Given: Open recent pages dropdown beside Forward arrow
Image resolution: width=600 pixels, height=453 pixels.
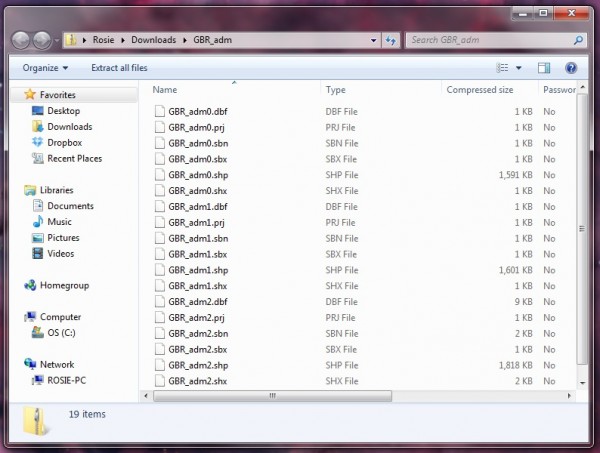Looking at the screenshot, I should [x=57, y=40].
